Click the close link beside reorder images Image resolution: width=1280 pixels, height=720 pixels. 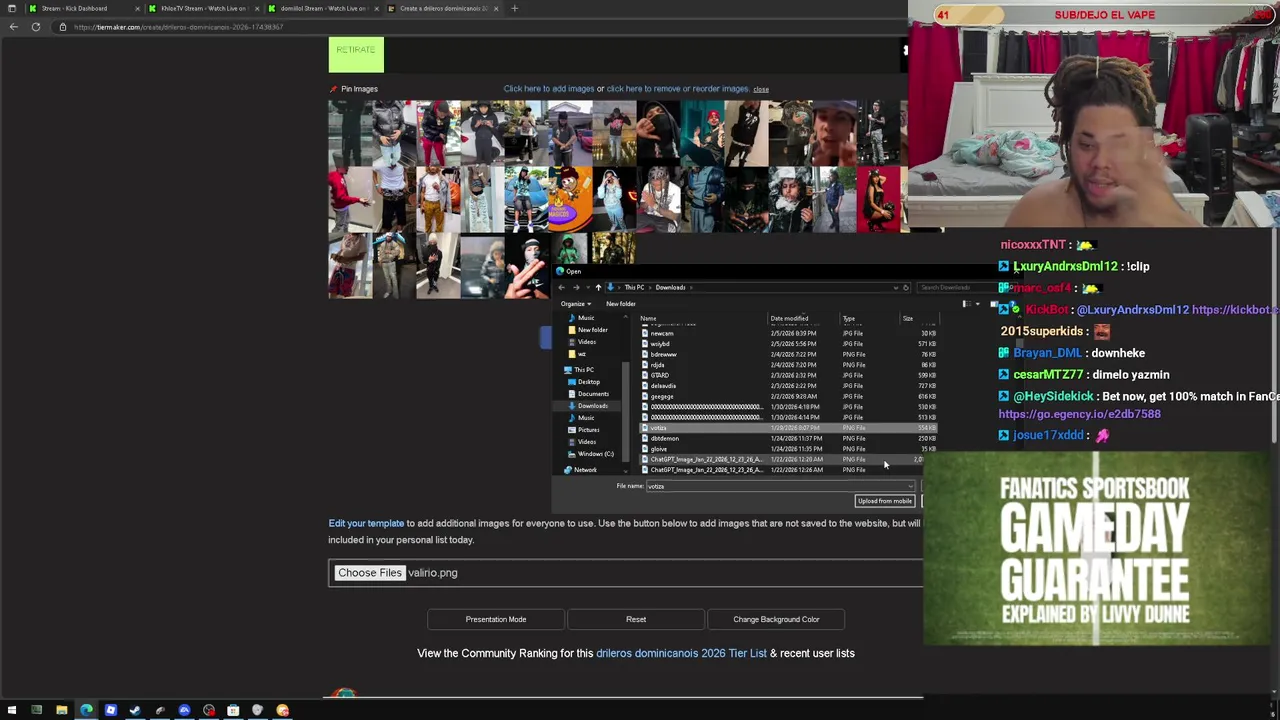pos(761,89)
